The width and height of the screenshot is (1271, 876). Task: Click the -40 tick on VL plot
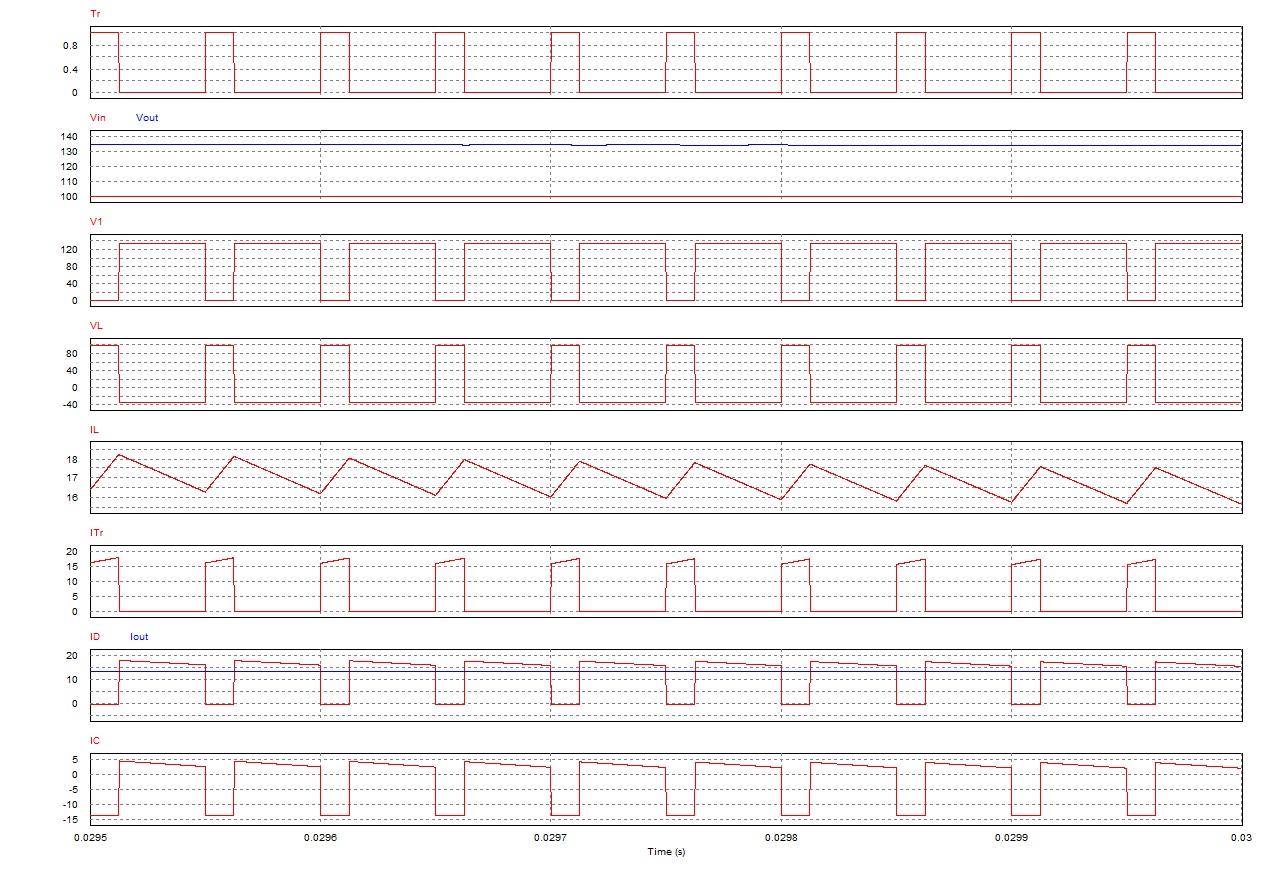point(70,404)
